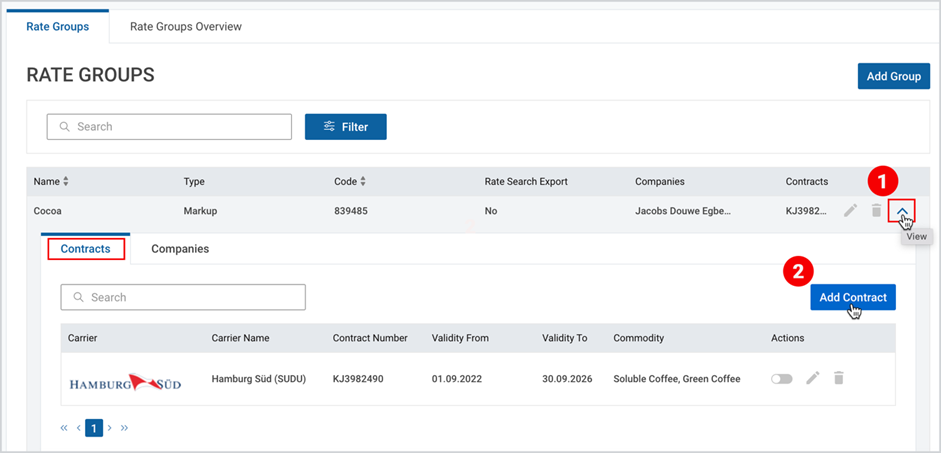Toggle the KJ3982490 contract switch
This screenshot has height=453, width=941.
point(782,379)
